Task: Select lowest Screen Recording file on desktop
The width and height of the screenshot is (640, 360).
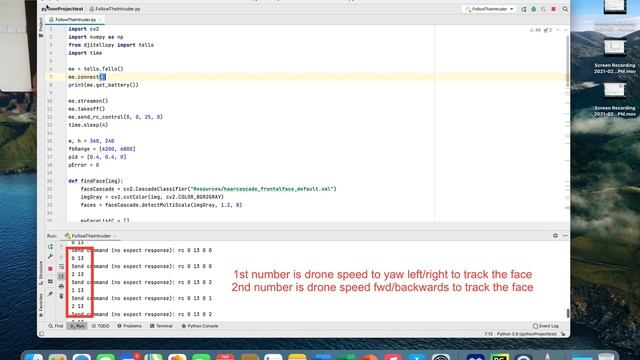Action: pos(614,100)
